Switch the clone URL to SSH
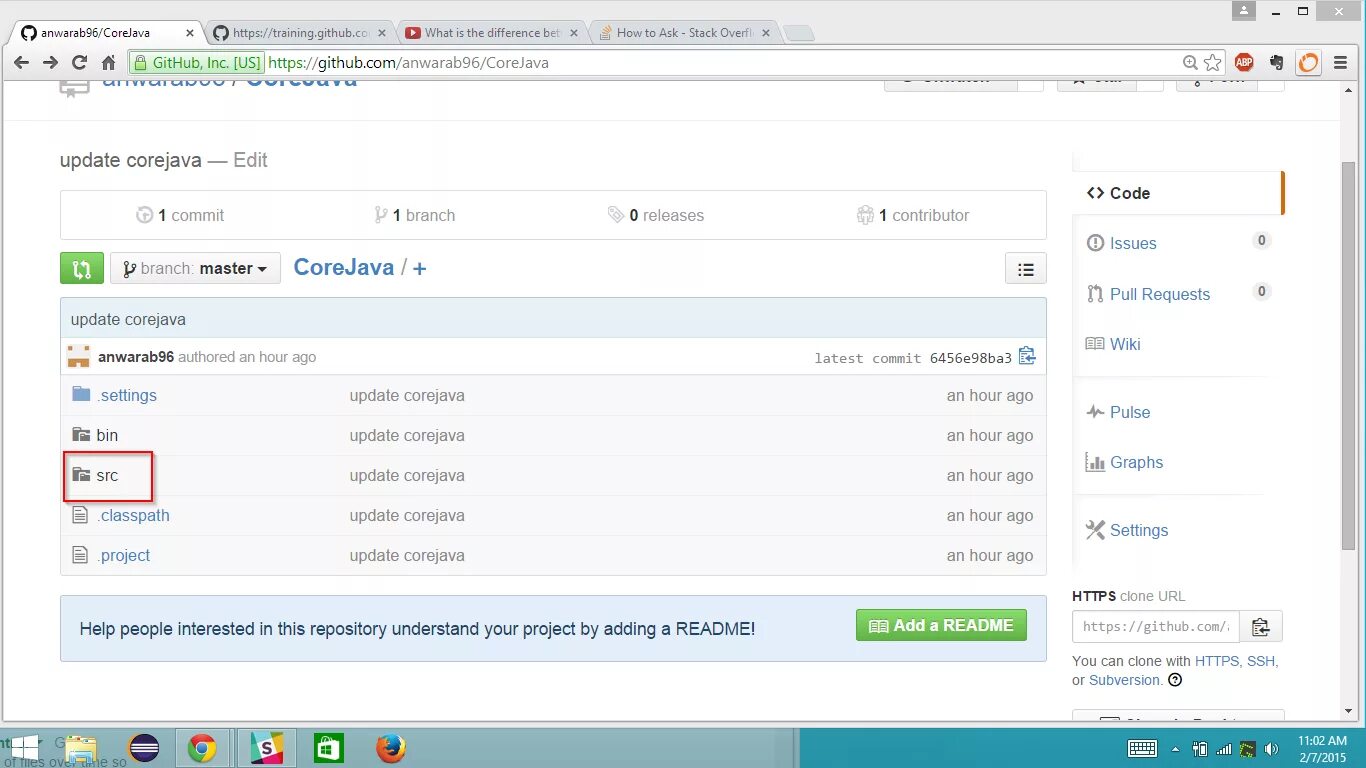Viewport: 1366px width, 768px height. pos(1261,661)
